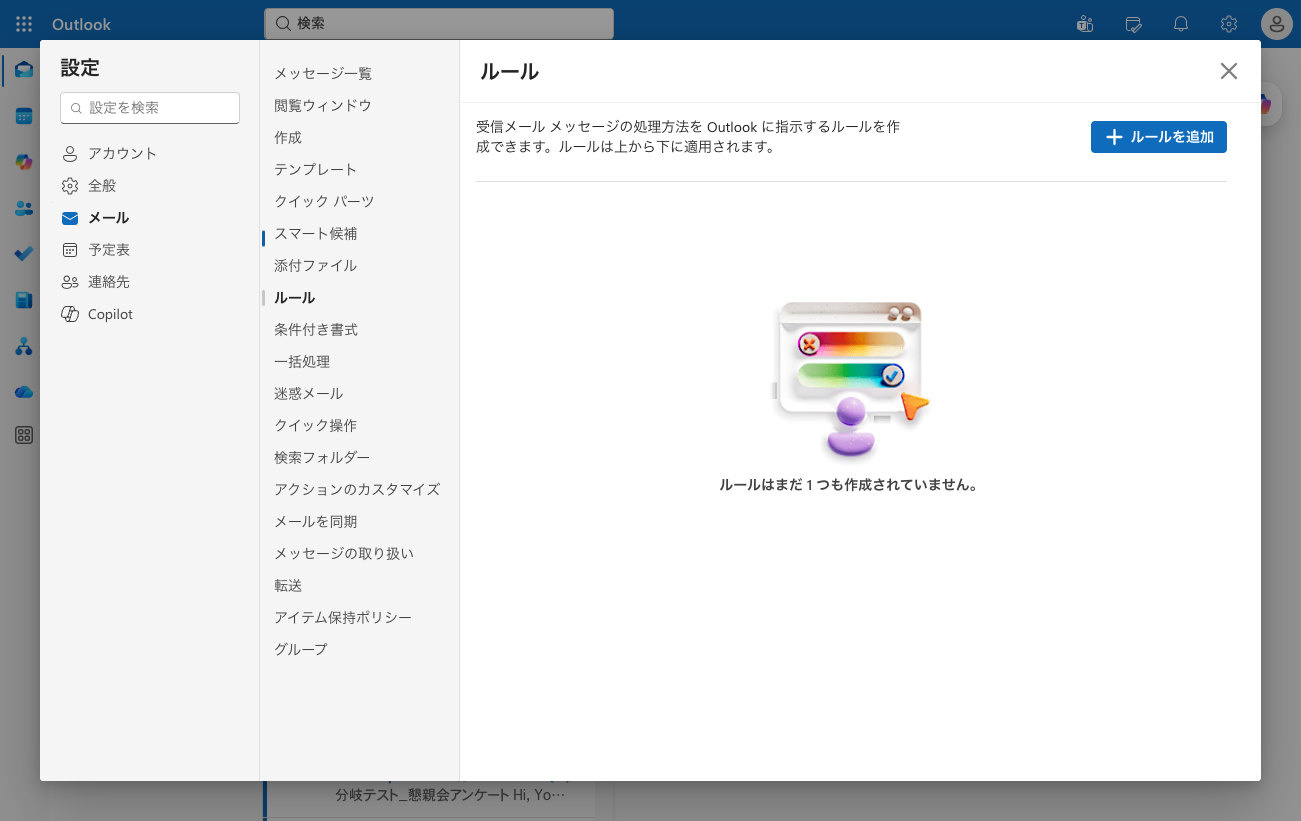Screen dimensions: 1301x821
Task: Open 予定表 settings category
Action: [149, 250]
